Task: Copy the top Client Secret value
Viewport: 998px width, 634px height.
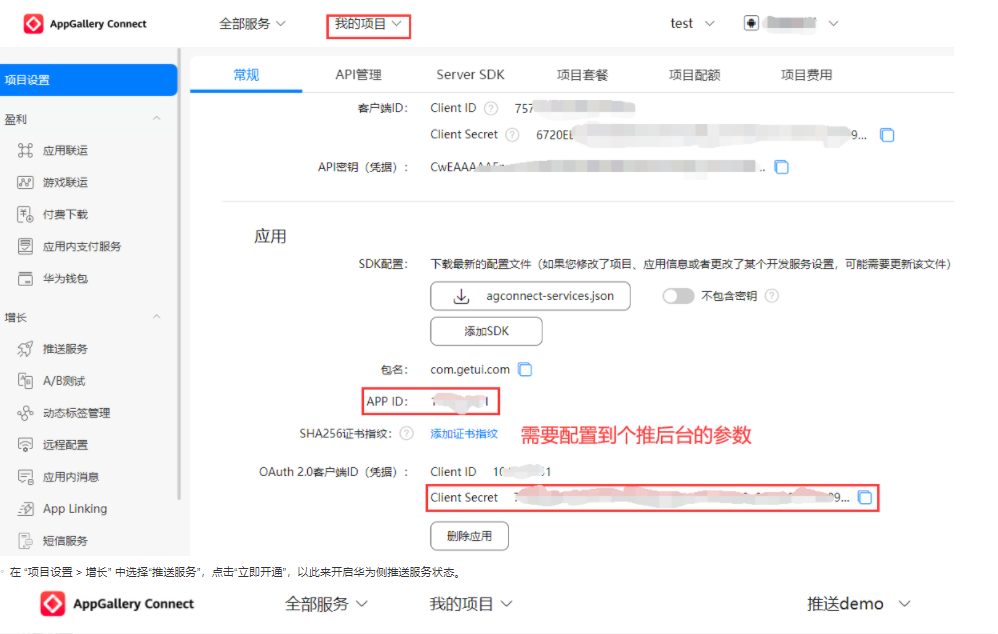Action: [887, 135]
